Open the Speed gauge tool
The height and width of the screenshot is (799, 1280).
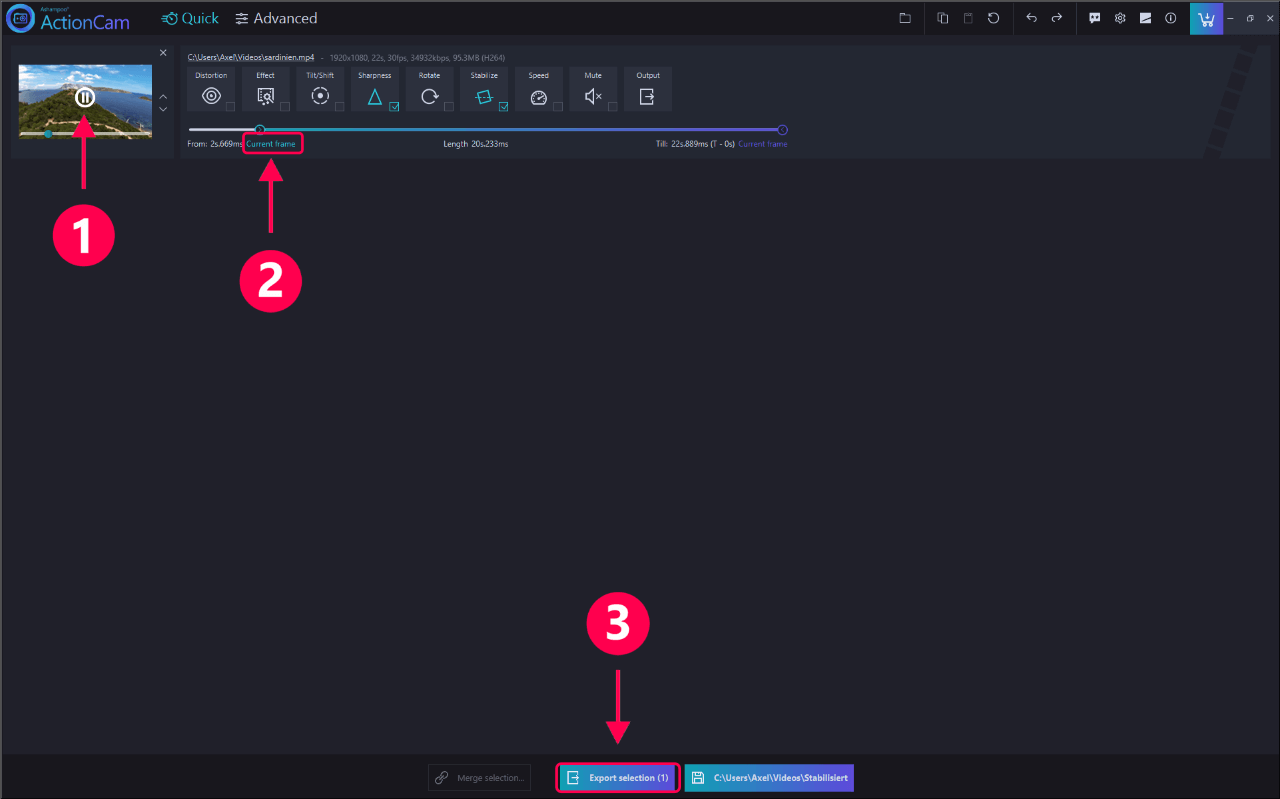click(538, 97)
